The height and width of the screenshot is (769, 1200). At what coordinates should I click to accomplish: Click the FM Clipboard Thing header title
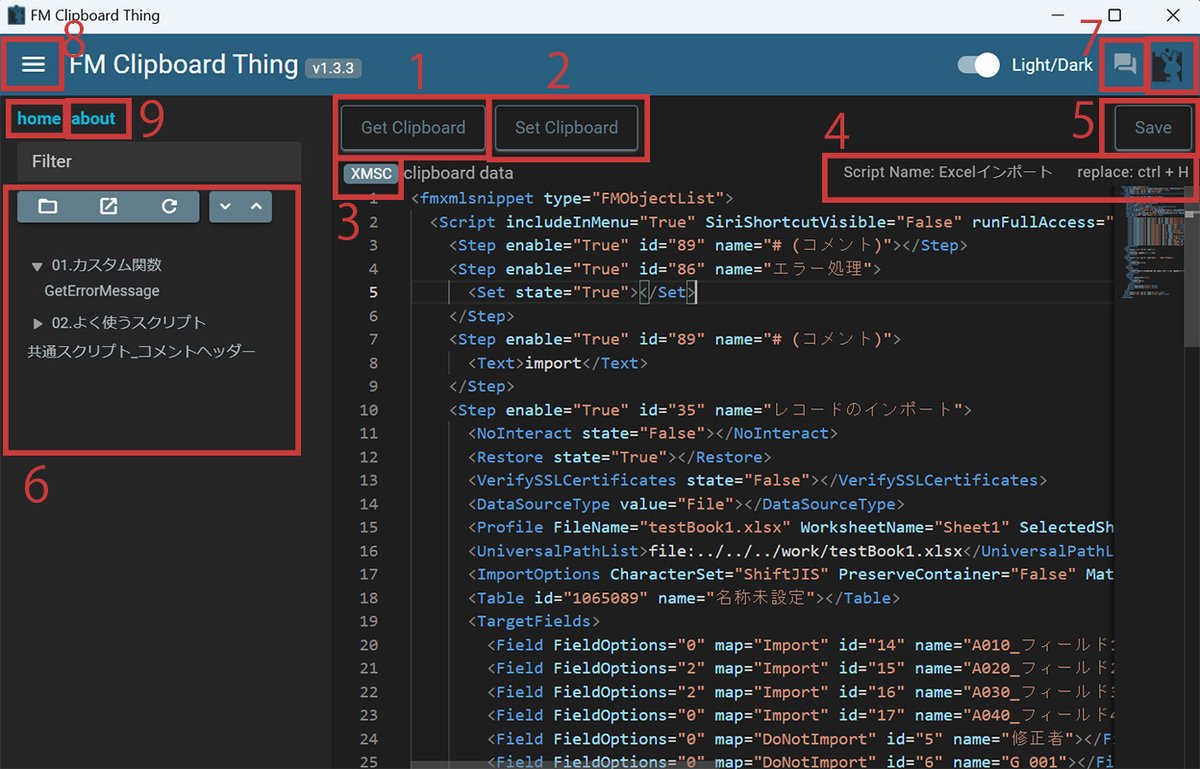[184, 65]
